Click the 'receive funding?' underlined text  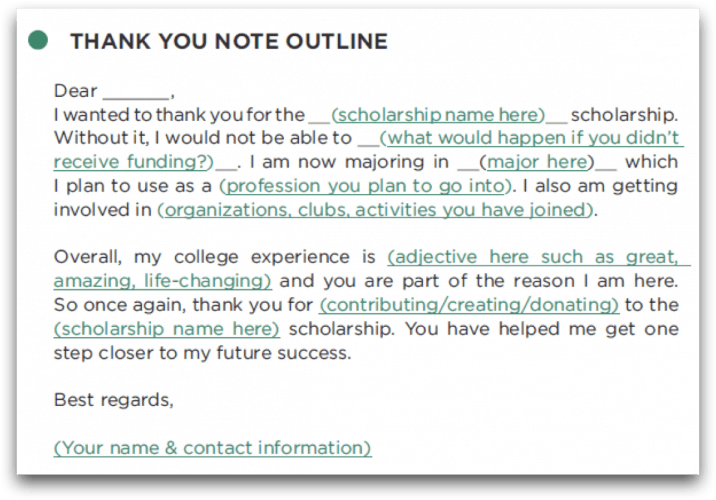[133, 162]
